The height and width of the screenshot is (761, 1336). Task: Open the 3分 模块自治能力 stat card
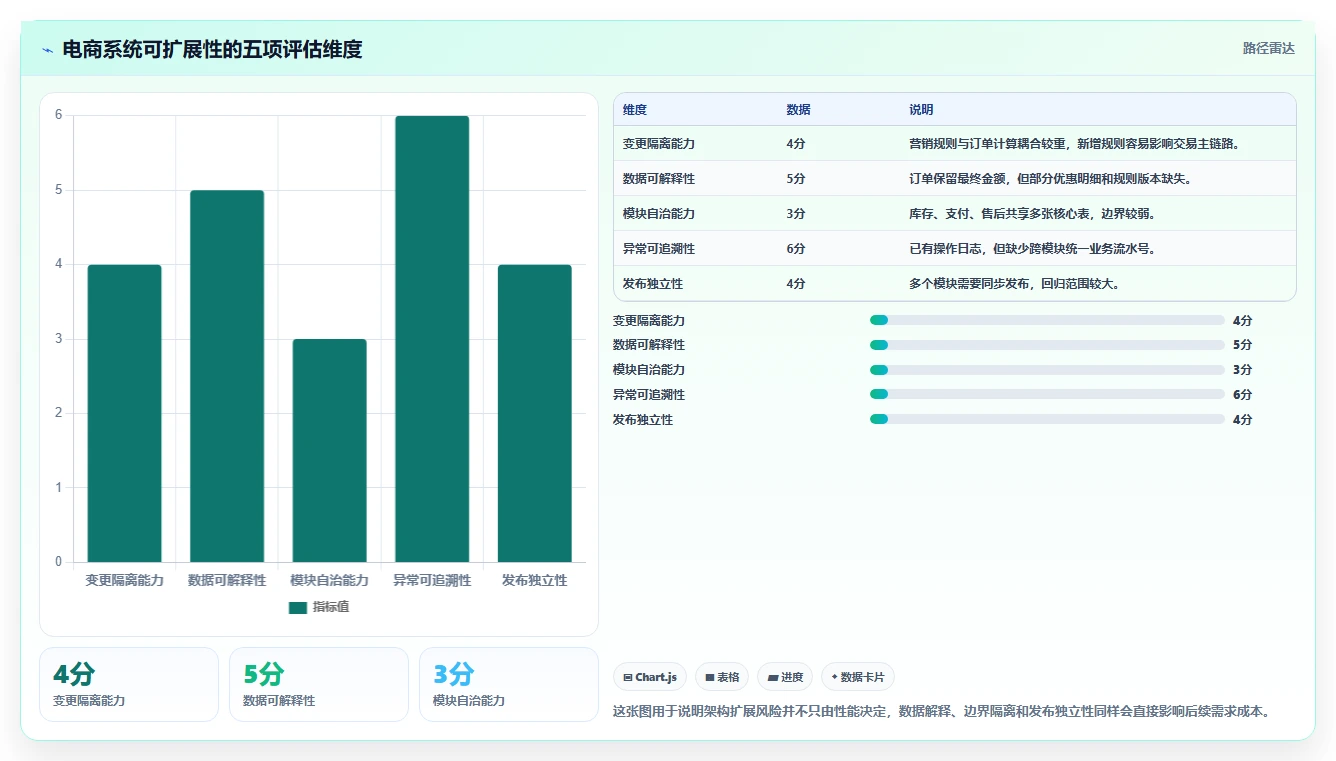point(509,684)
